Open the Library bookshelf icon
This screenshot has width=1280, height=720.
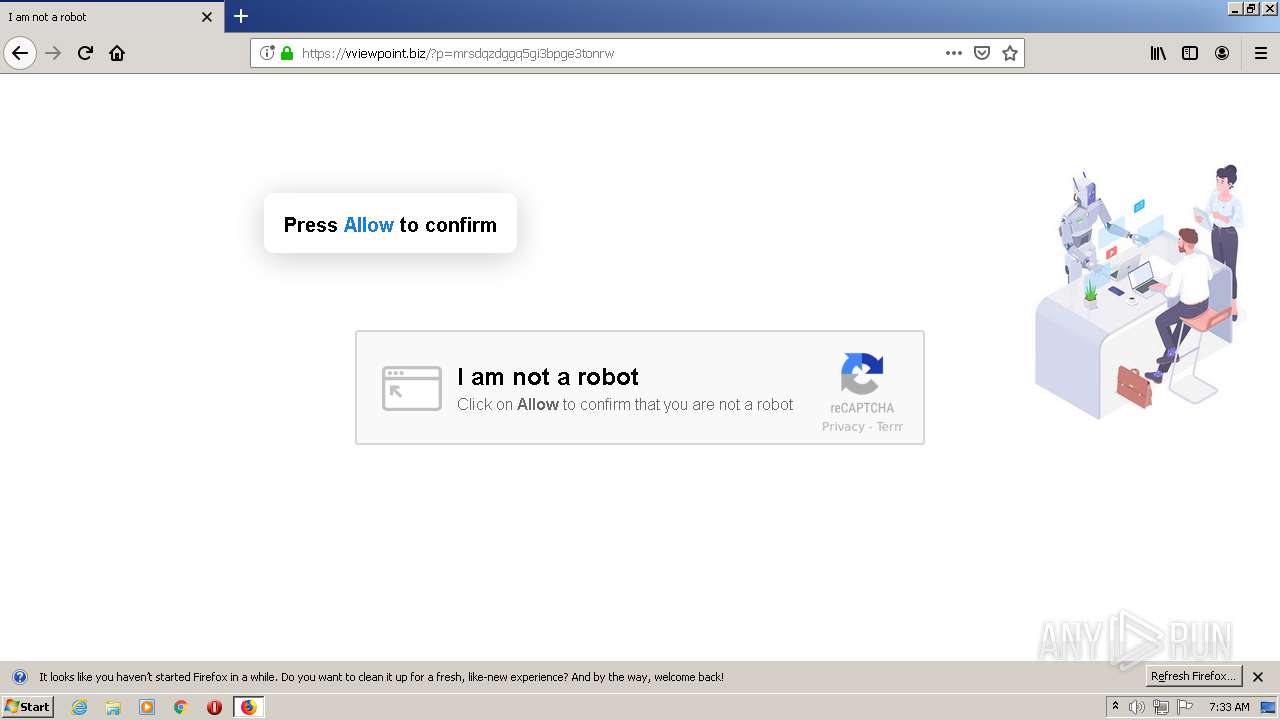[1158, 53]
